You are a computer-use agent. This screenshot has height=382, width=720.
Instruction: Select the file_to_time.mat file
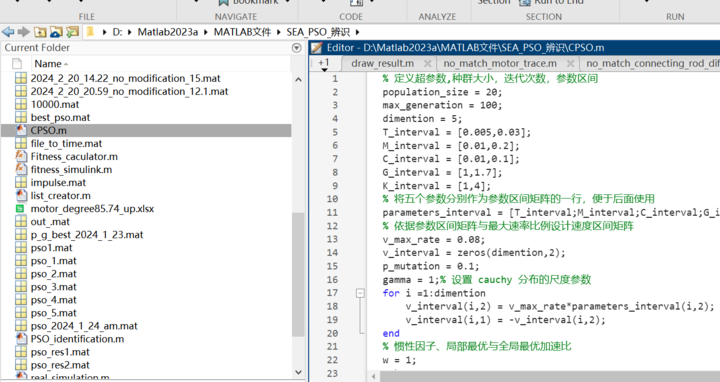(x=66, y=144)
